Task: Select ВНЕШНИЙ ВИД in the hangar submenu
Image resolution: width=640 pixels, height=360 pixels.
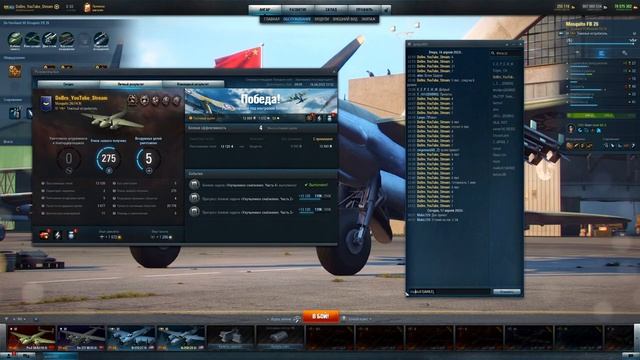Action: 345,19
